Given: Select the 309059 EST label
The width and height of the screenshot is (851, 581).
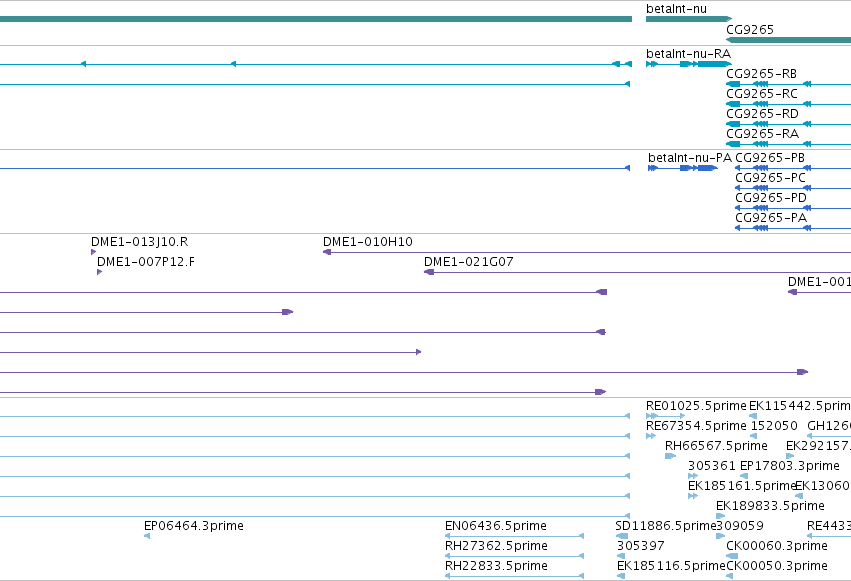Looking at the screenshot, I should click(x=740, y=526).
